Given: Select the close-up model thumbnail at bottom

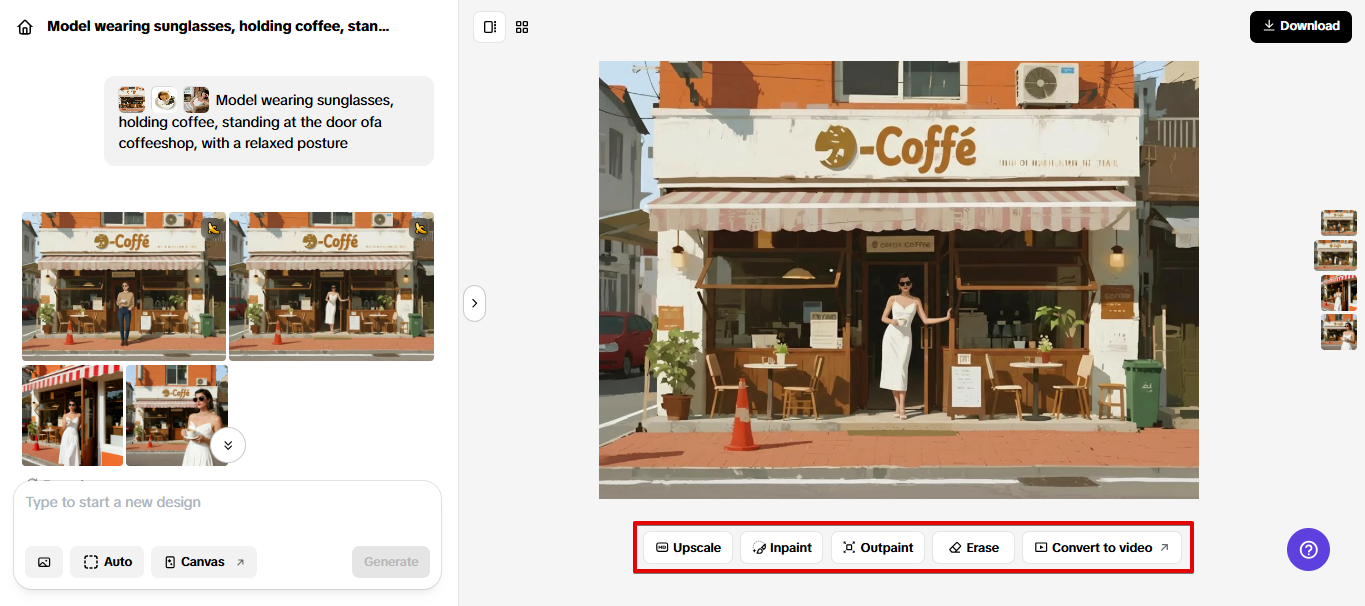Looking at the screenshot, I should (176, 415).
